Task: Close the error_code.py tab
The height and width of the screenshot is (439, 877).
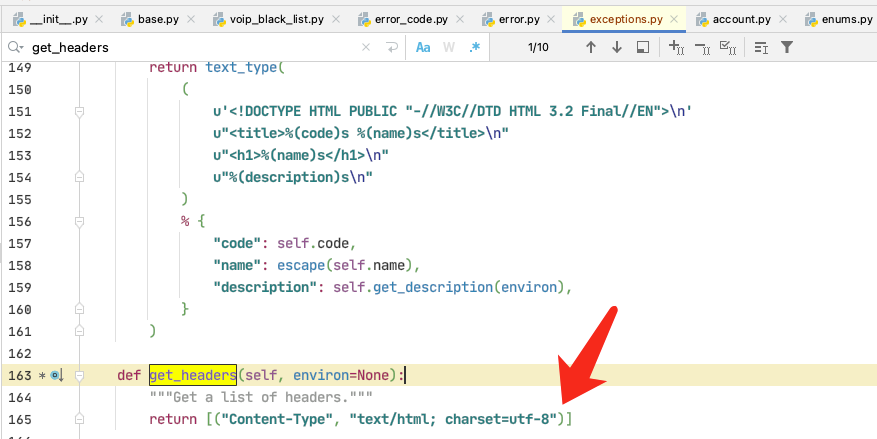Action: coord(460,20)
